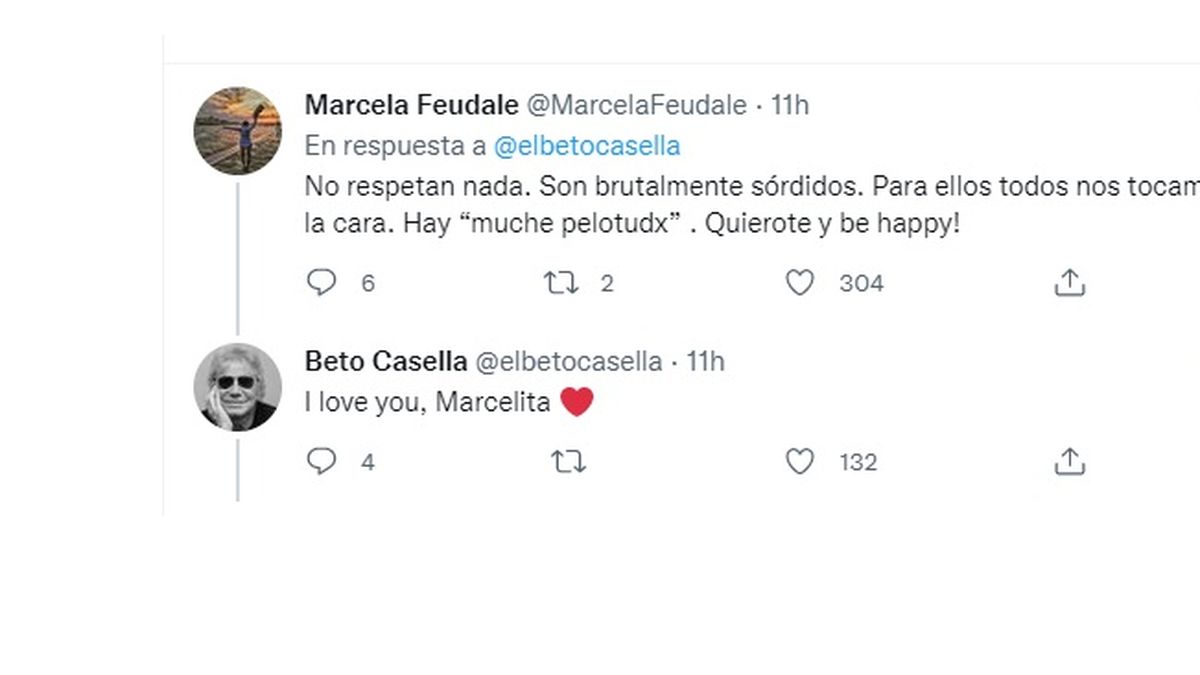1200x675 pixels.
Task: Retweet Beto Casella's tweet
Action: (x=568, y=461)
